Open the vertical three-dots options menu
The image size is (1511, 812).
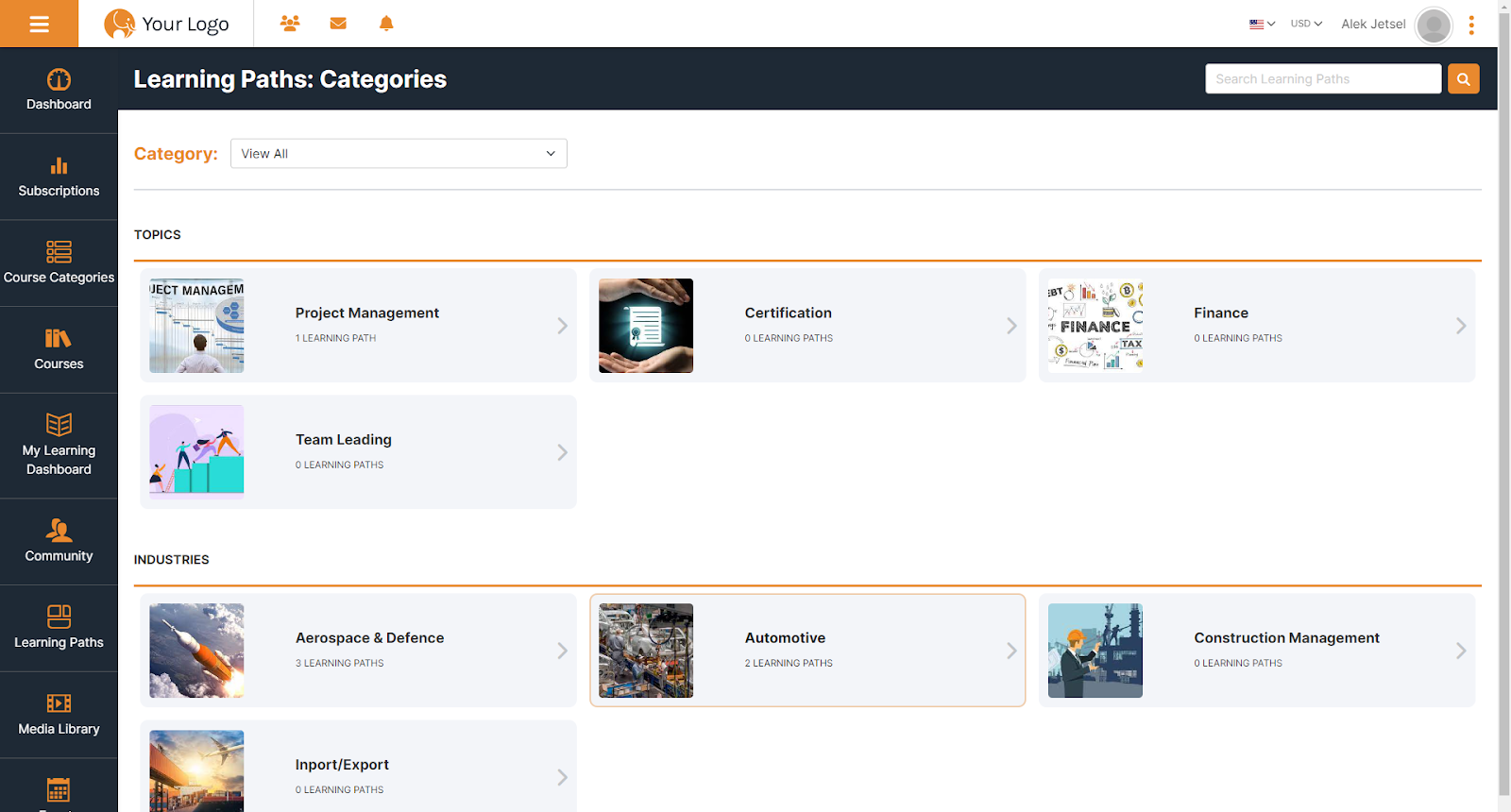[1470, 25]
